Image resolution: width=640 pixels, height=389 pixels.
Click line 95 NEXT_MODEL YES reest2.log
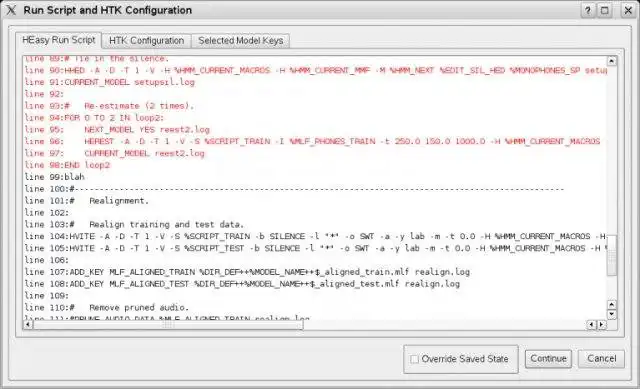tap(117, 130)
